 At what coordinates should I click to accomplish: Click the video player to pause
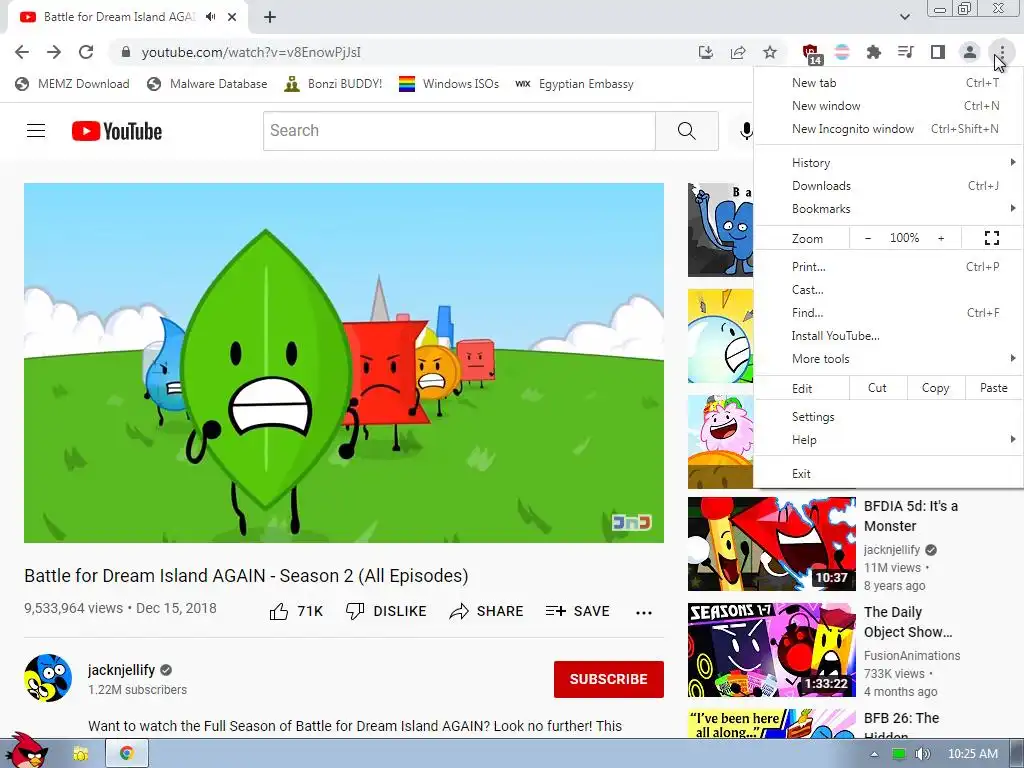point(344,362)
